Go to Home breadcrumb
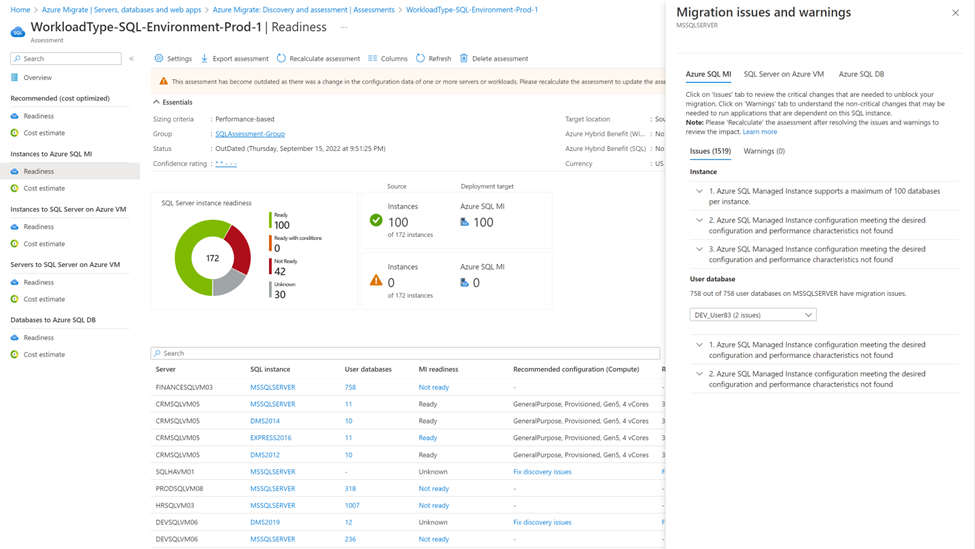Image resolution: width=975 pixels, height=549 pixels. (20, 10)
